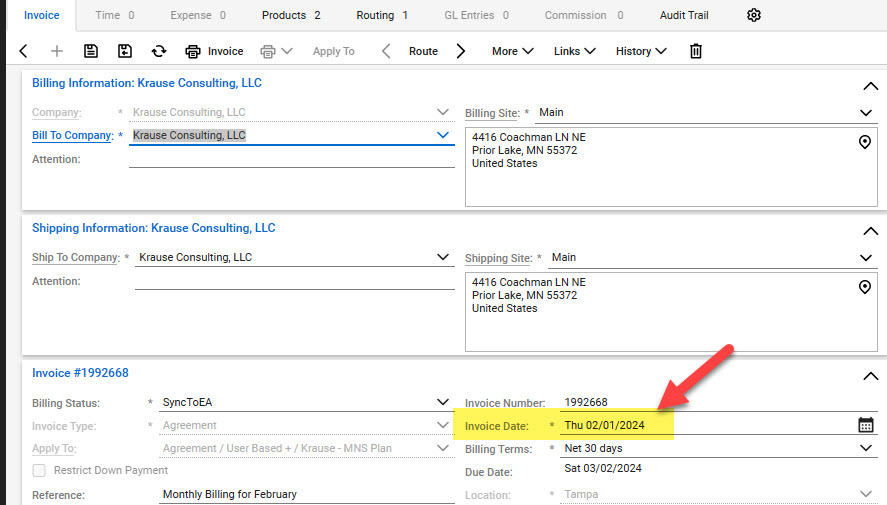Open the Commission tab
This screenshot has width=887, height=505.
584,15
